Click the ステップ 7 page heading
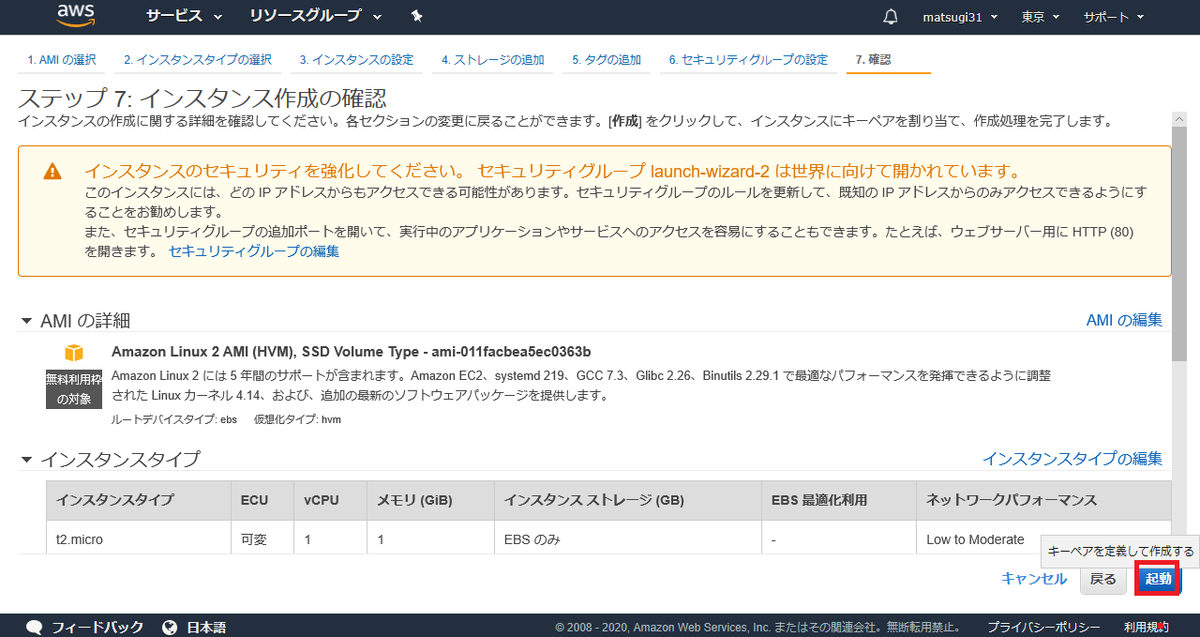1200x637 pixels. 203,98
